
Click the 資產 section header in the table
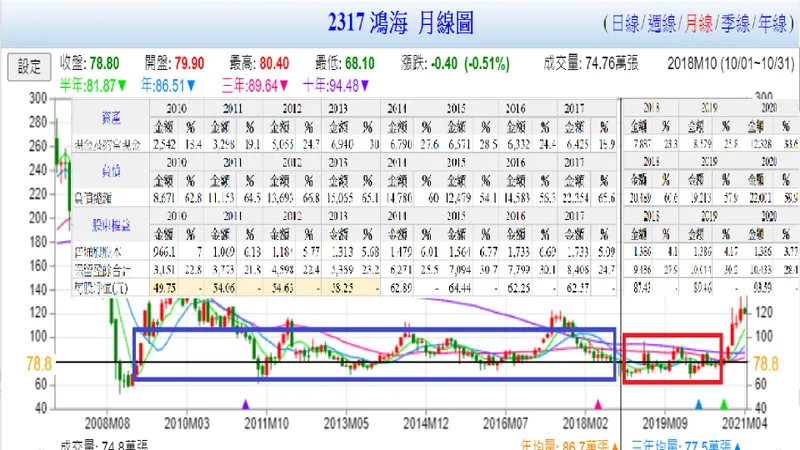click(x=111, y=118)
